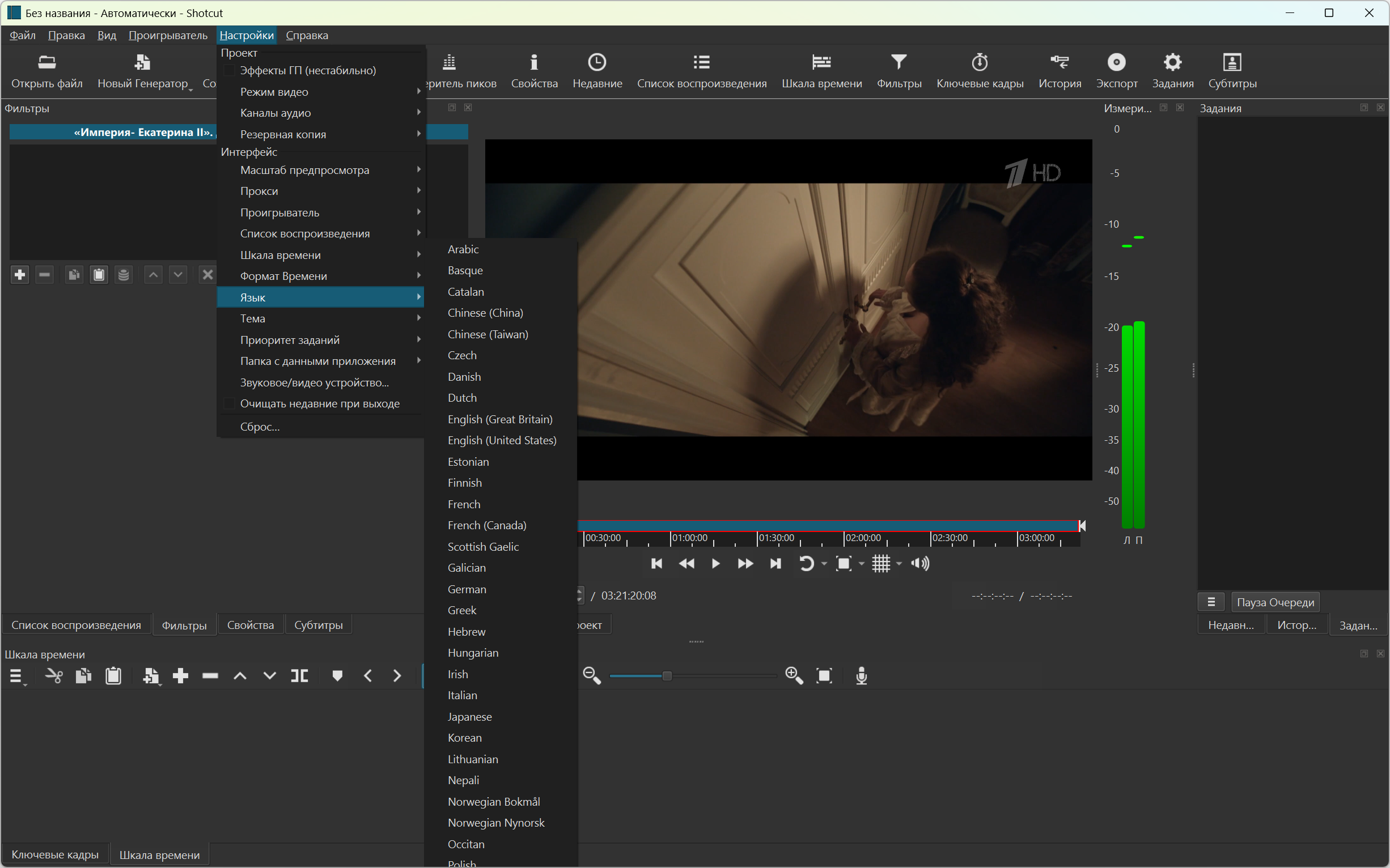Click the Pause Queue button
This screenshot has height=868, width=1390.
pos(1274,602)
